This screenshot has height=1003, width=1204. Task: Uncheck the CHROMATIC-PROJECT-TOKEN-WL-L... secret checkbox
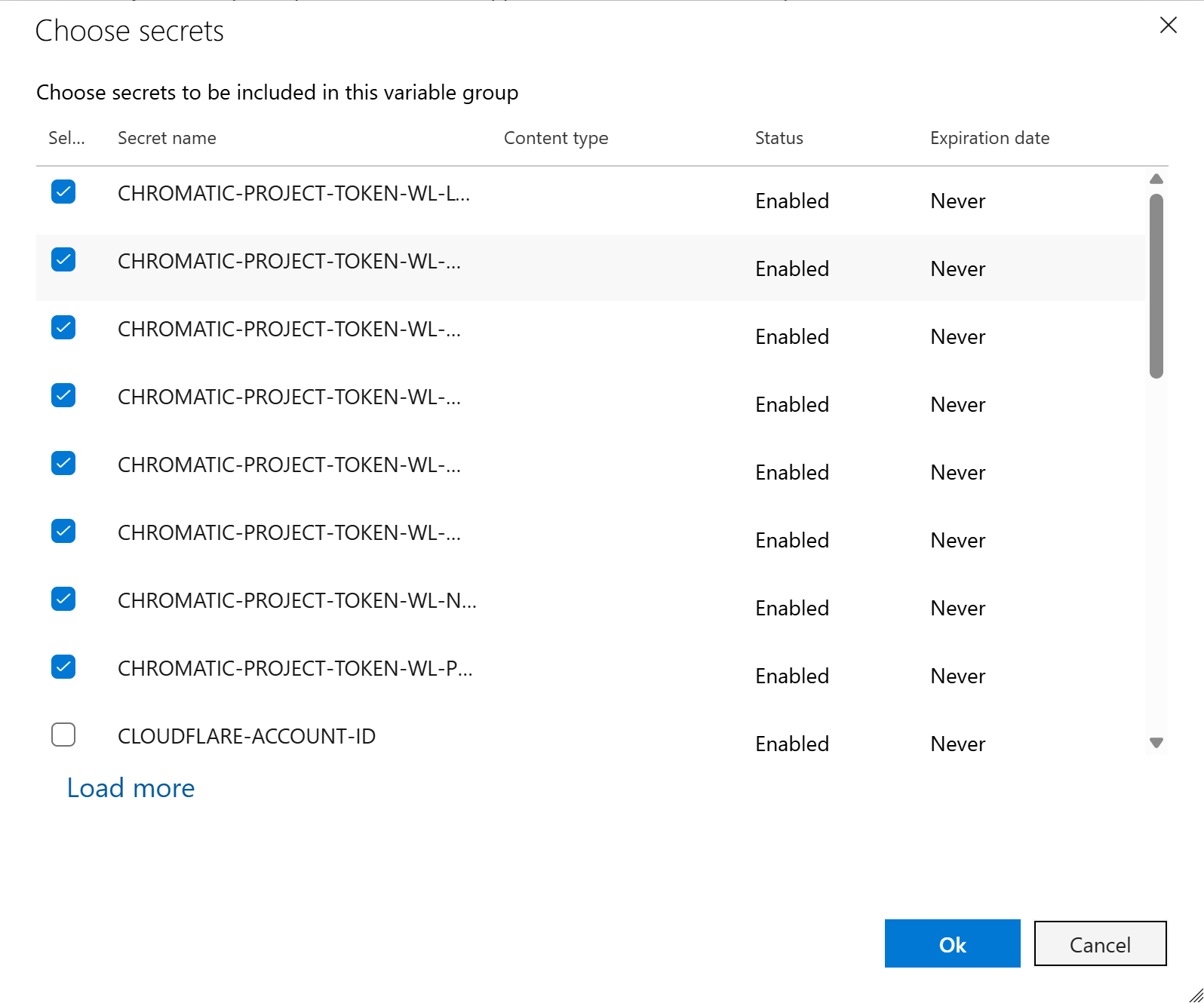pos(63,192)
